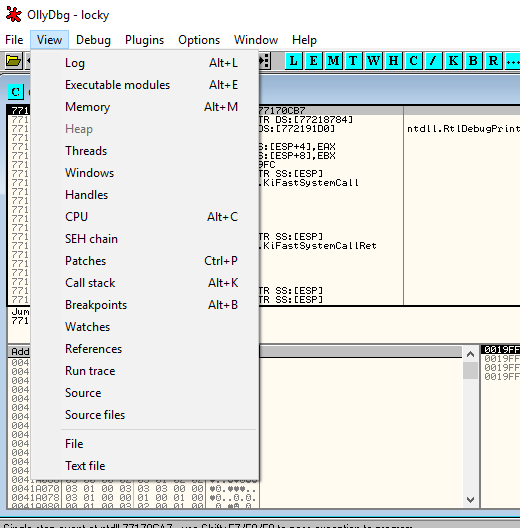Open the Help menu
520x528 pixels.
click(304, 40)
